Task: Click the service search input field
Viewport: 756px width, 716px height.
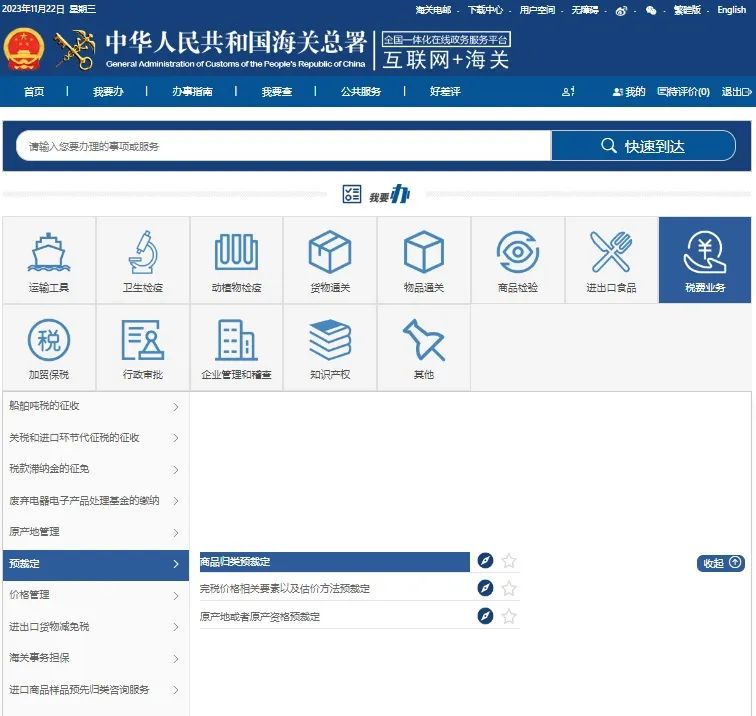Action: point(284,146)
